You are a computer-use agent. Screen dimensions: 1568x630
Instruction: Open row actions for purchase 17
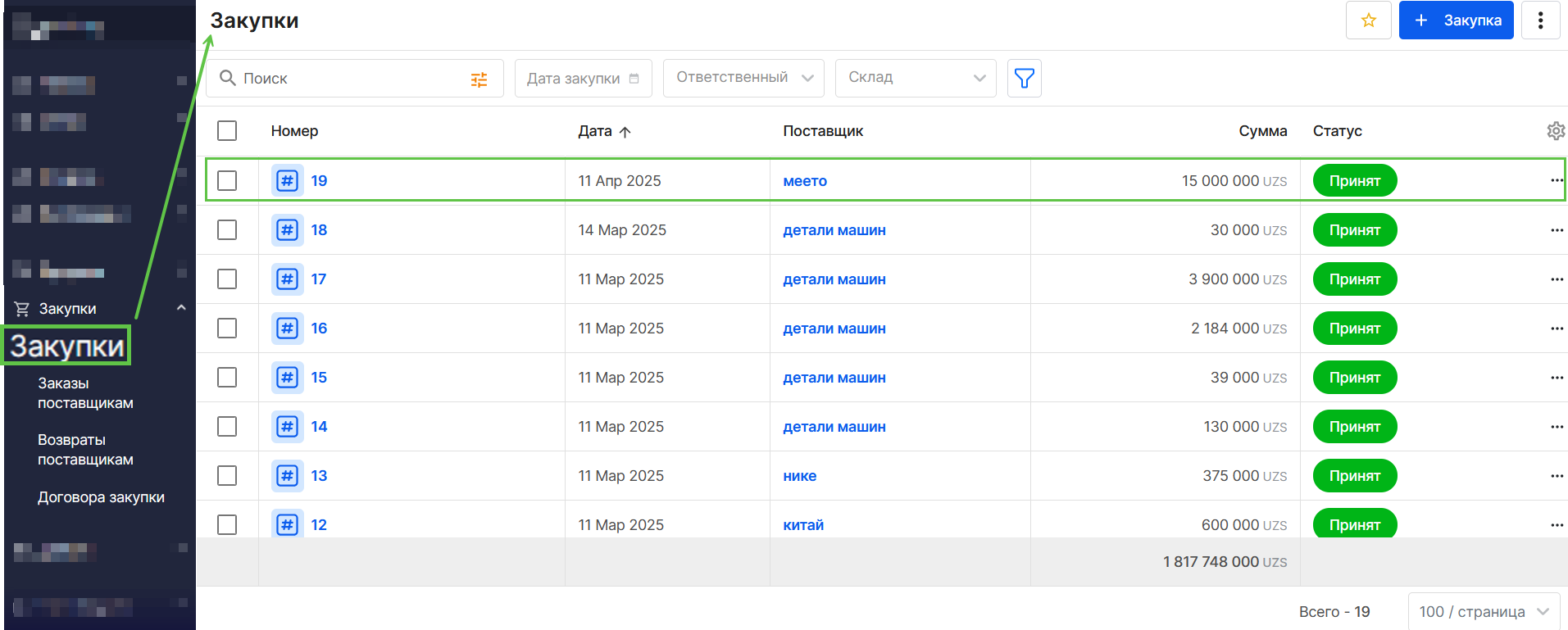(1556, 279)
